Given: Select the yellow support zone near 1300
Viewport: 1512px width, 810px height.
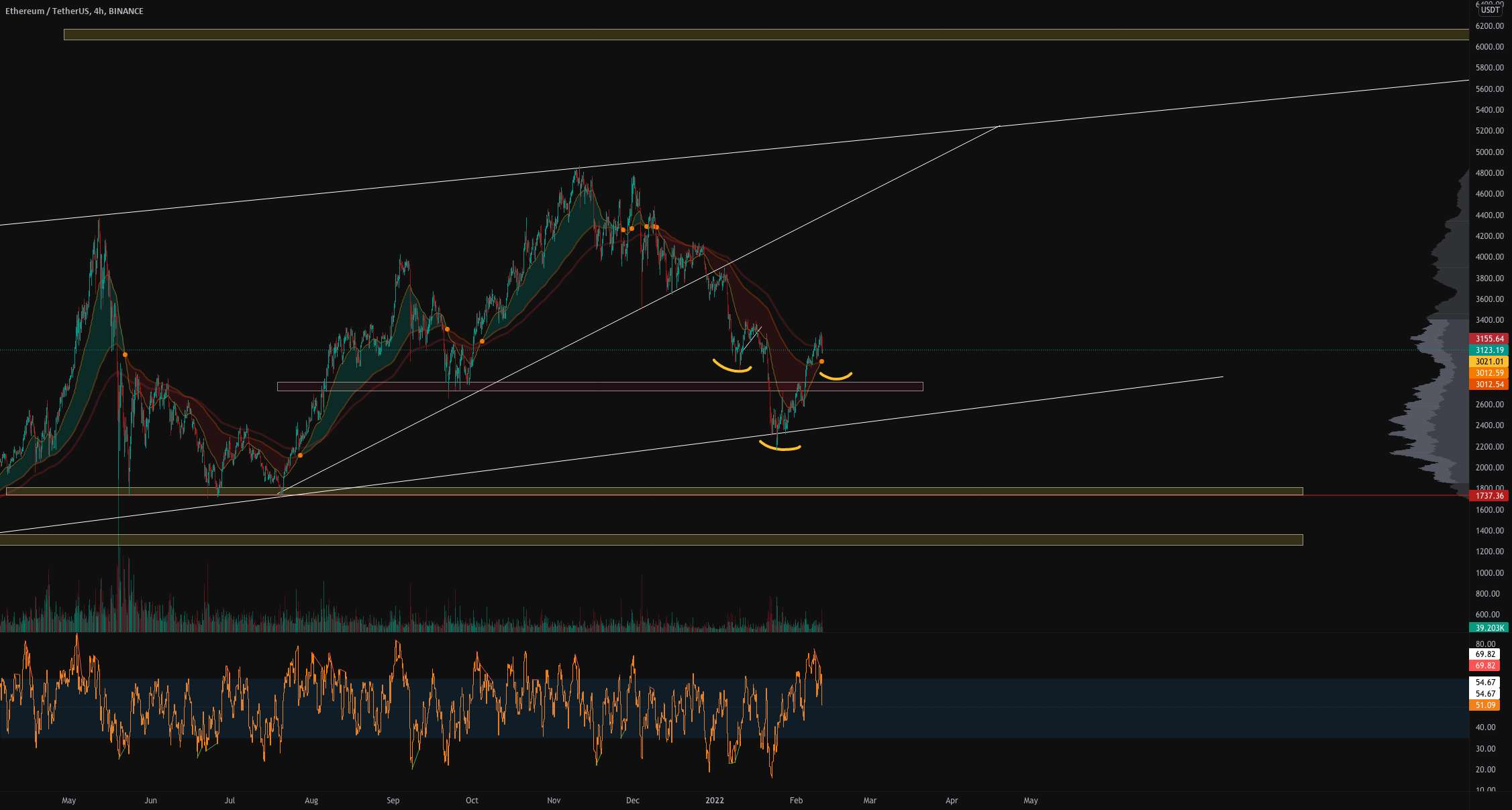Looking at the screenshot, I should 651,540.
